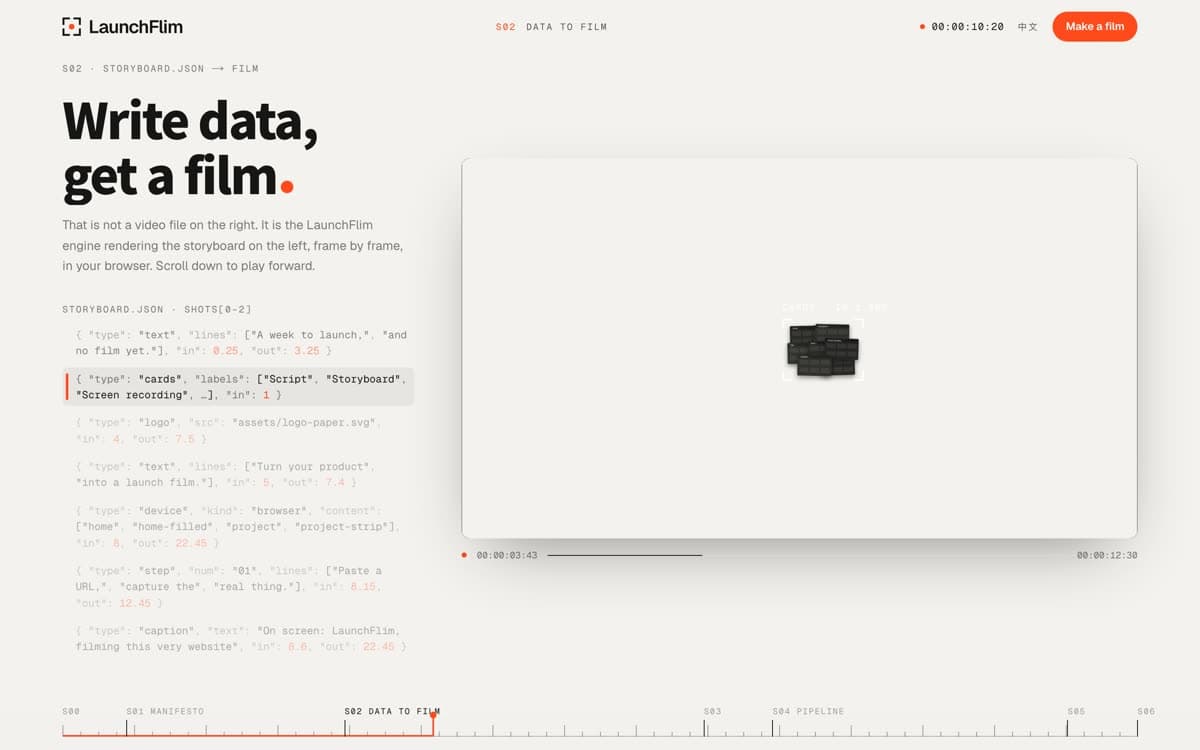Viewport: 1200px width, 750px height.
Task: Click the 00:00:12:30 preview total duration
Action: click(1107, 555)
